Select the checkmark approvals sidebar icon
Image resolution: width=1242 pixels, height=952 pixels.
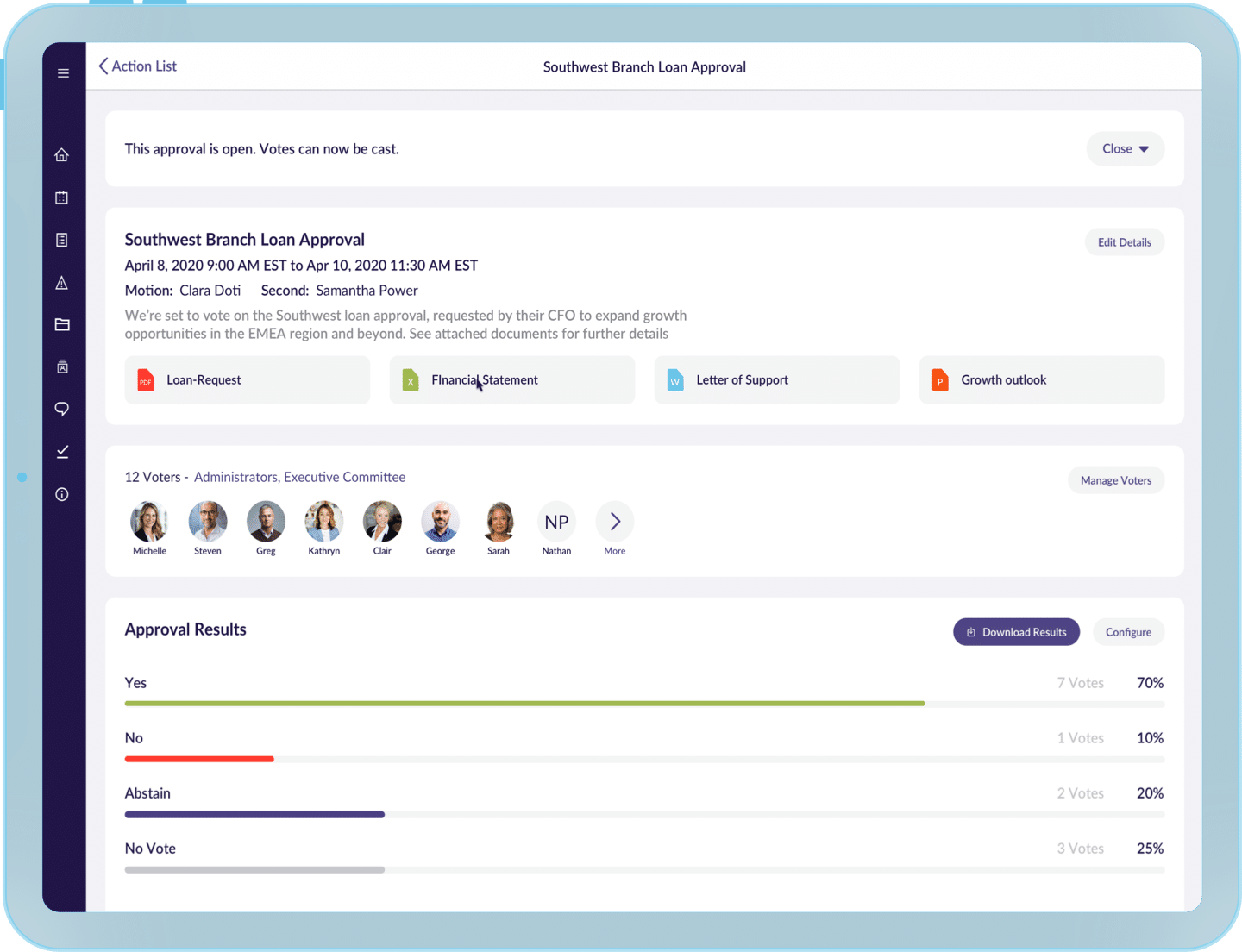tap(62, 452)
